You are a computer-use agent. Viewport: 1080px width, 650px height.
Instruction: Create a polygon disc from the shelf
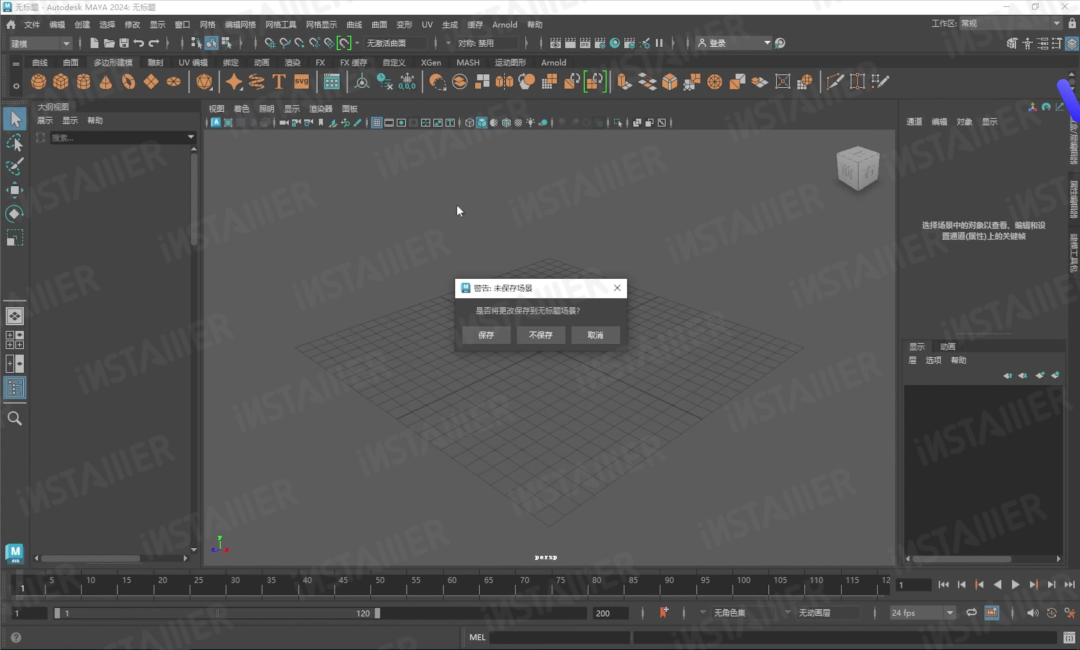pos(174,82)
